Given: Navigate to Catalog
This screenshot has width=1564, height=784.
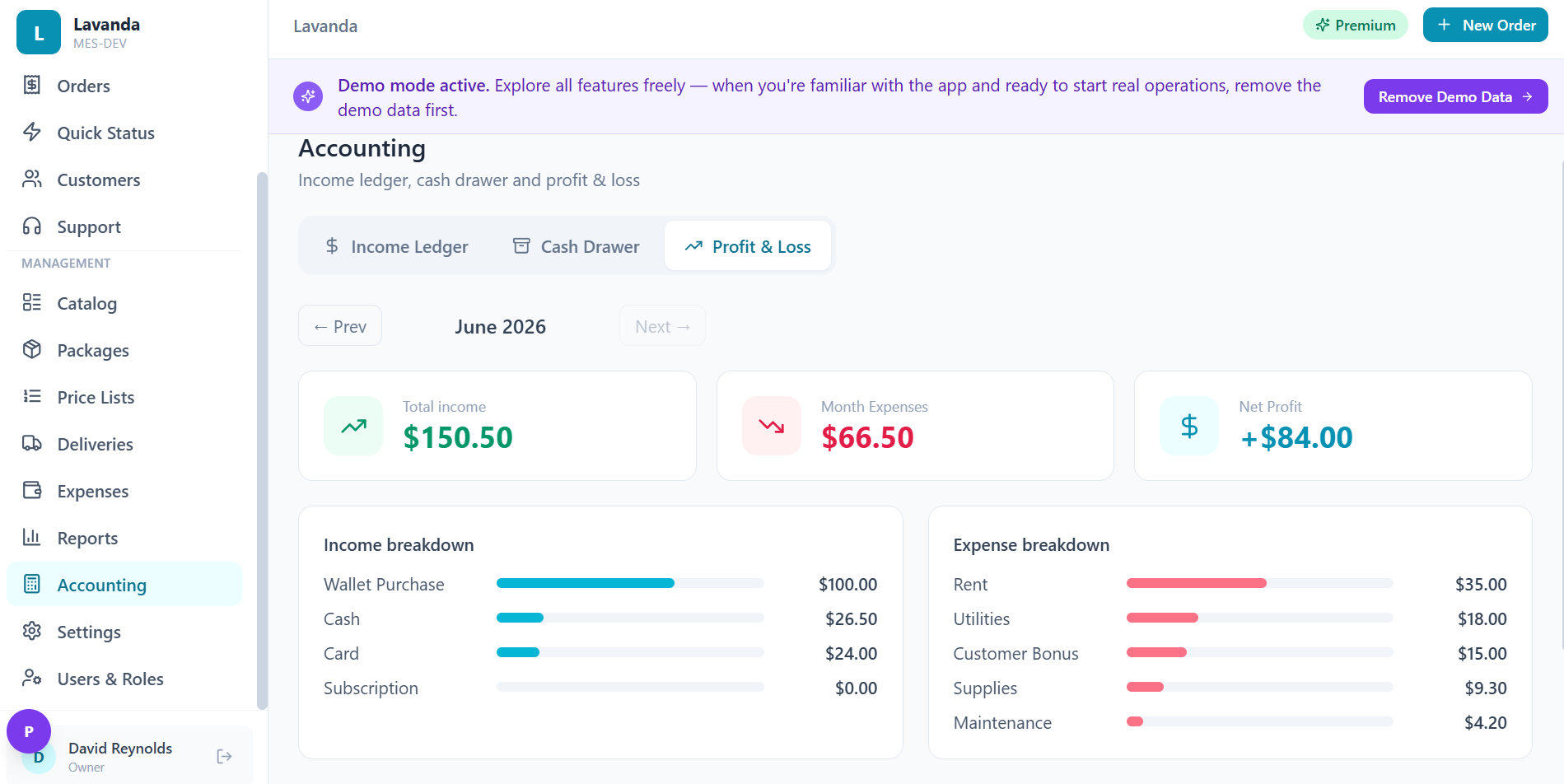Looking at the screenshot, I should coord(124,303).
